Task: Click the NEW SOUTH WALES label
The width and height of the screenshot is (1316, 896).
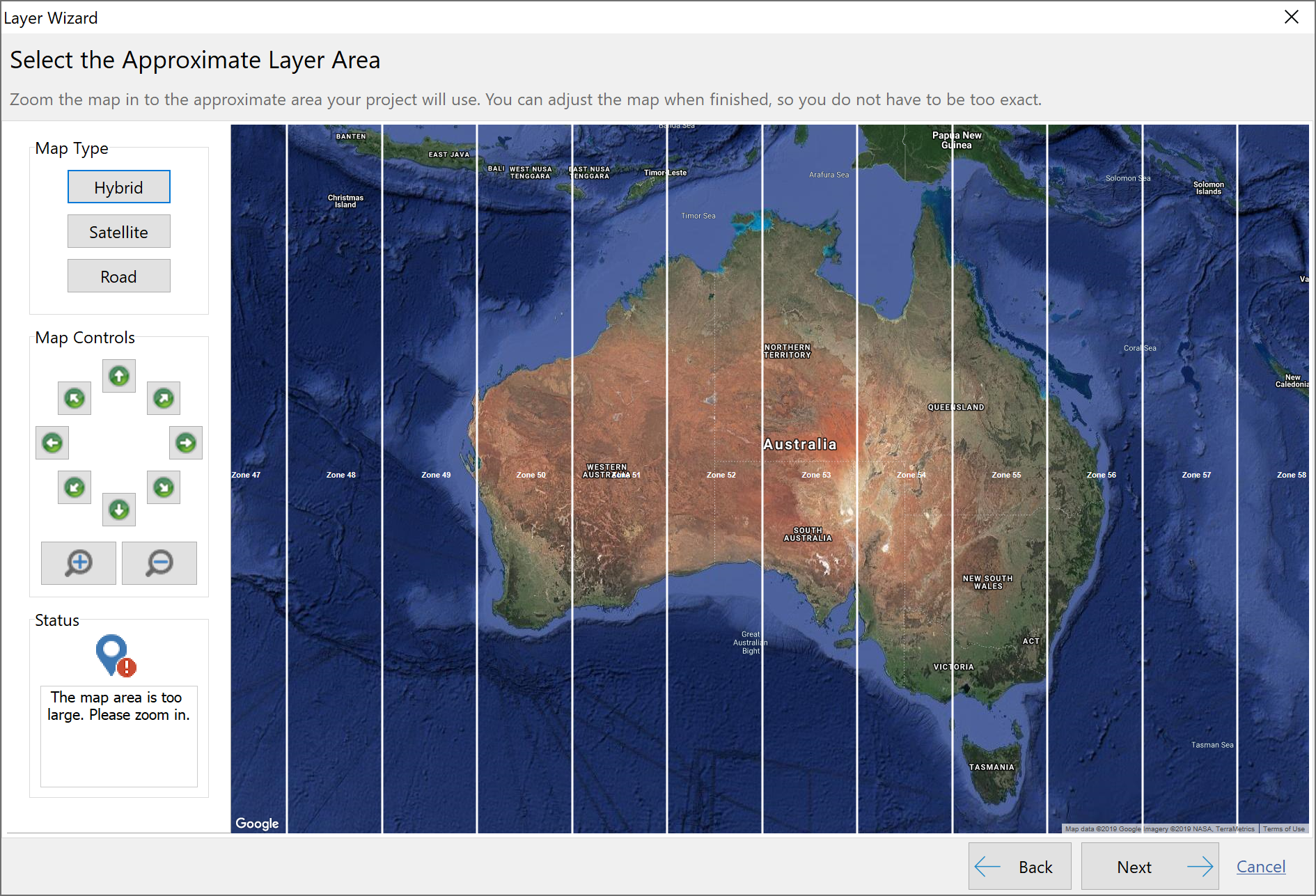Action: (988, 582)
